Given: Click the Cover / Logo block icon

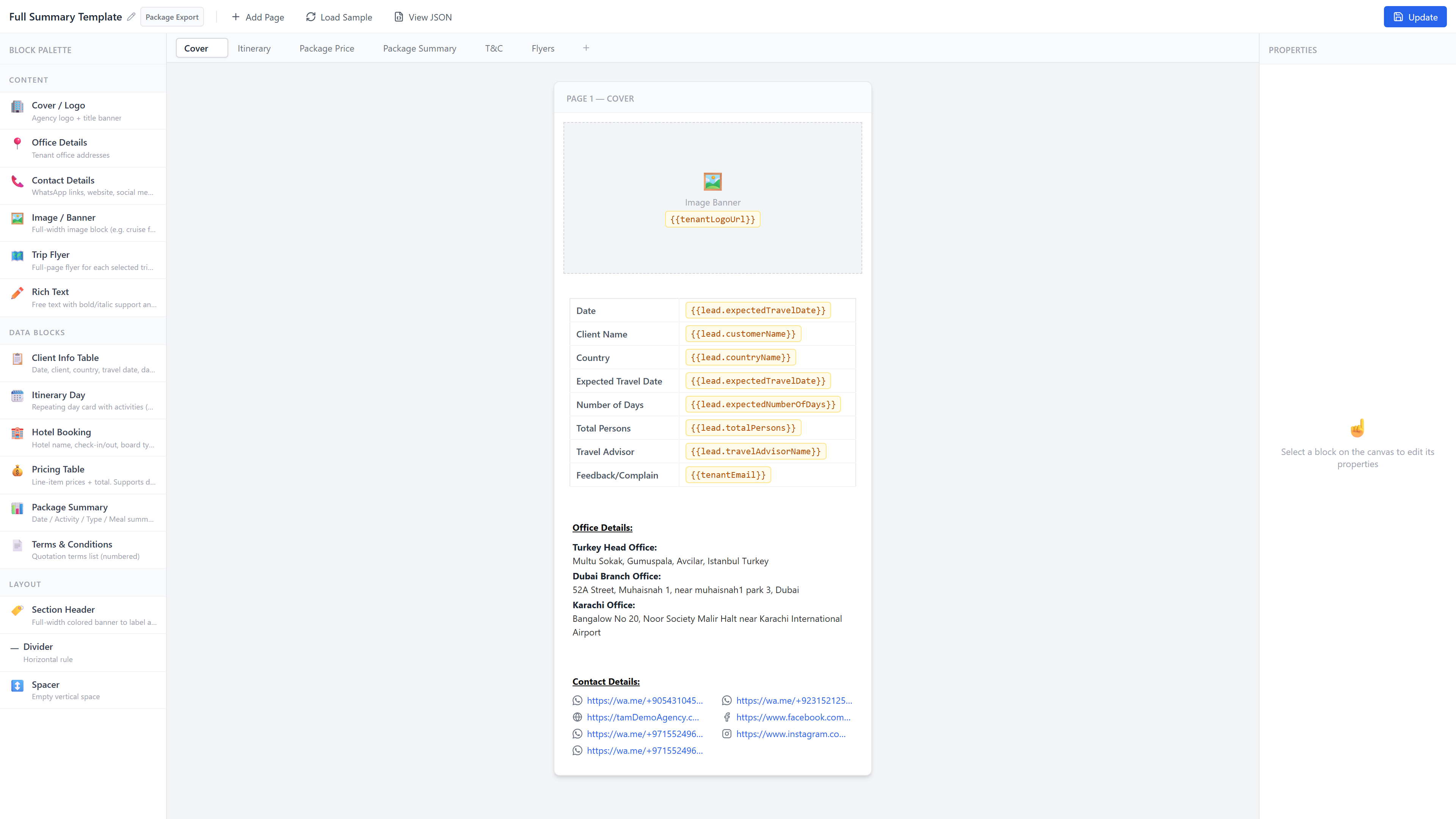Looking at the screenshot, I should [x=17, y=106].
